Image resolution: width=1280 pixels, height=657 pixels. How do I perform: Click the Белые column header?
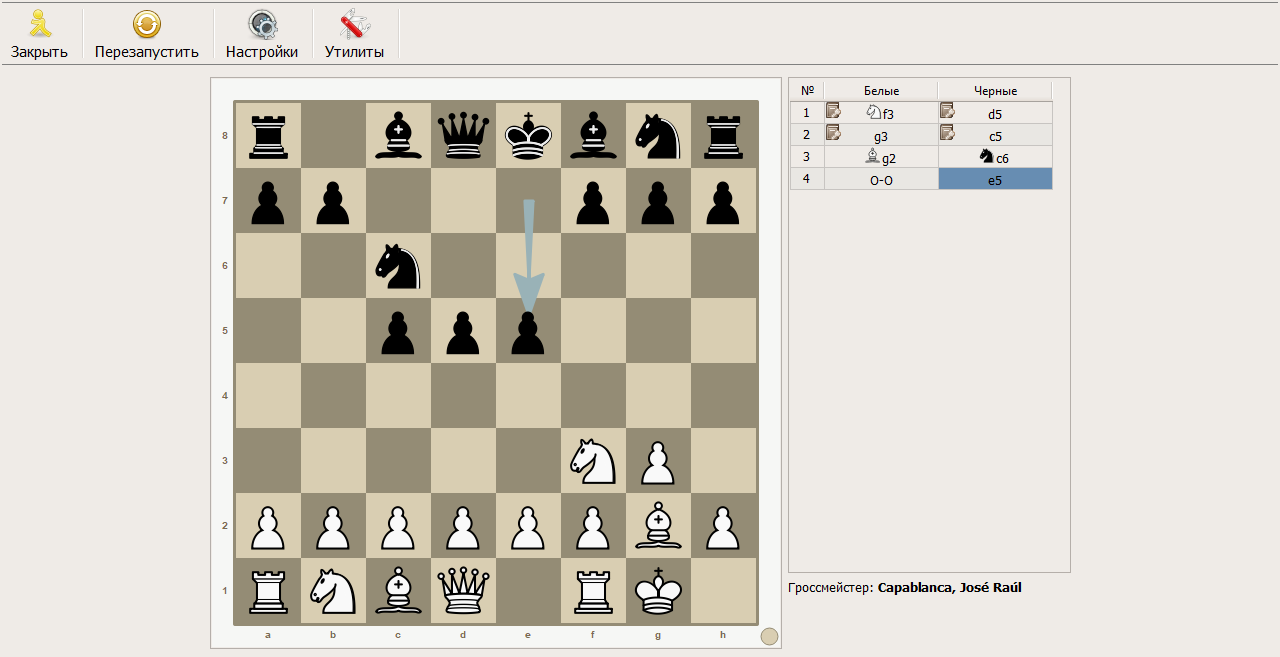881,91
